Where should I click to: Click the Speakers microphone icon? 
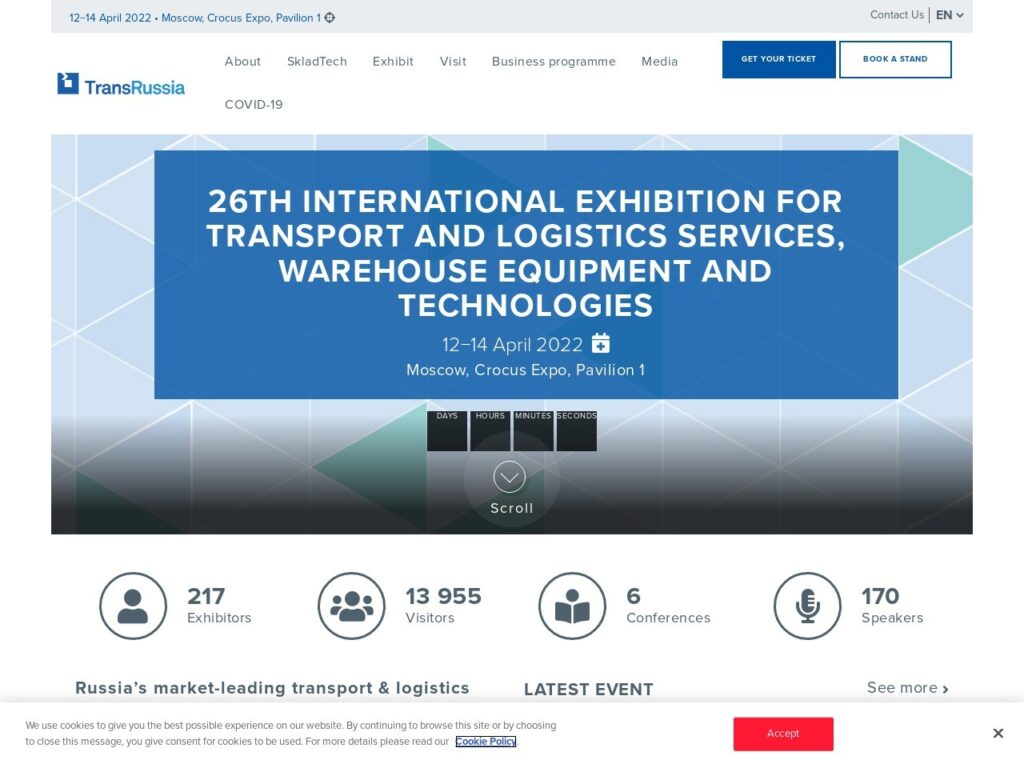[807, 606]
